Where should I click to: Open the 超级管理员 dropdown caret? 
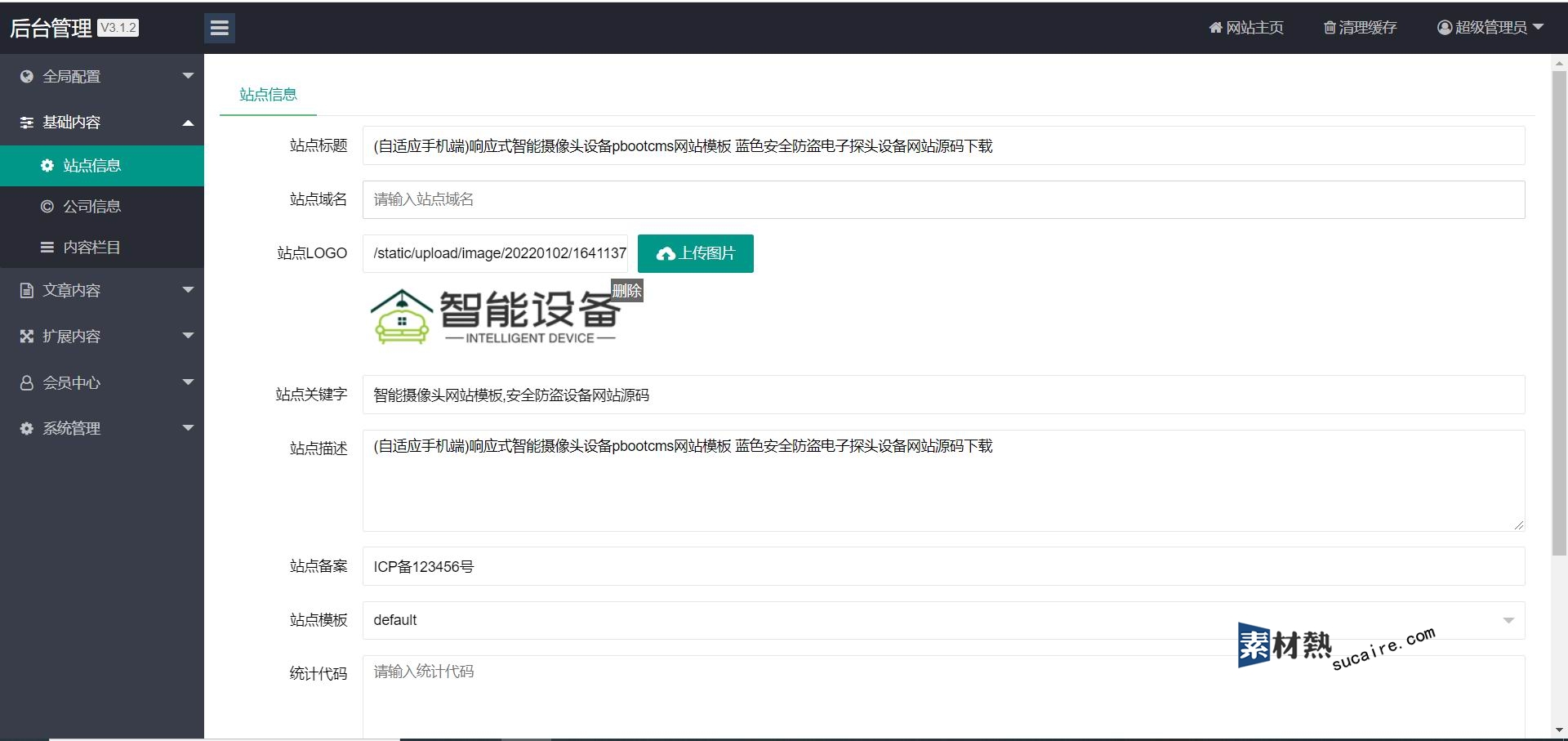(1538, 27)
